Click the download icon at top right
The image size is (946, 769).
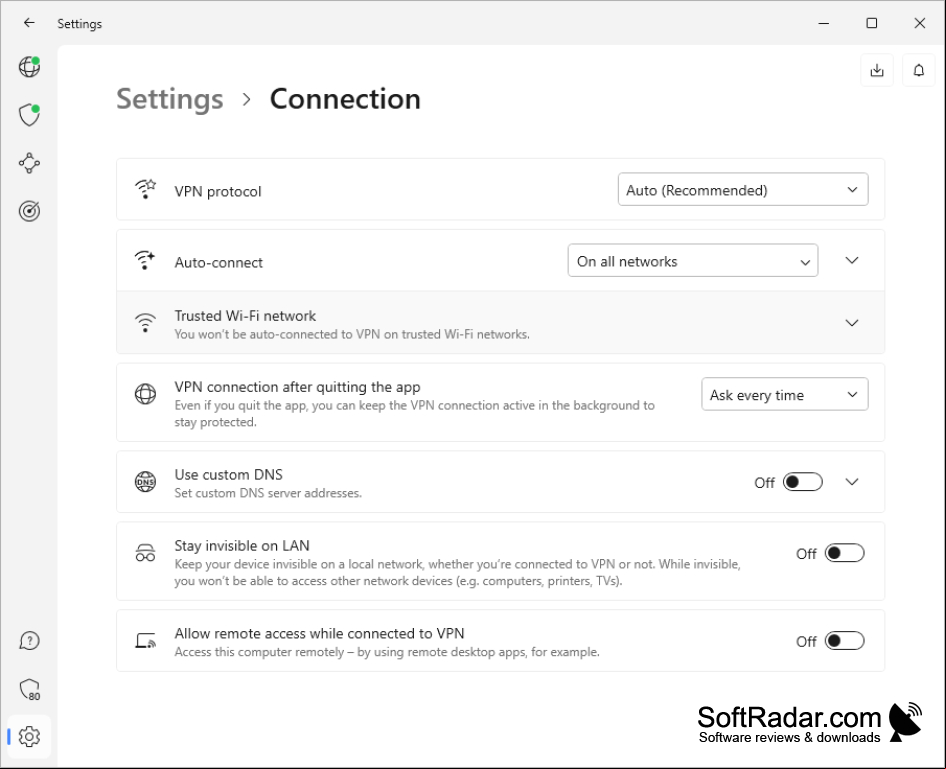877,71
